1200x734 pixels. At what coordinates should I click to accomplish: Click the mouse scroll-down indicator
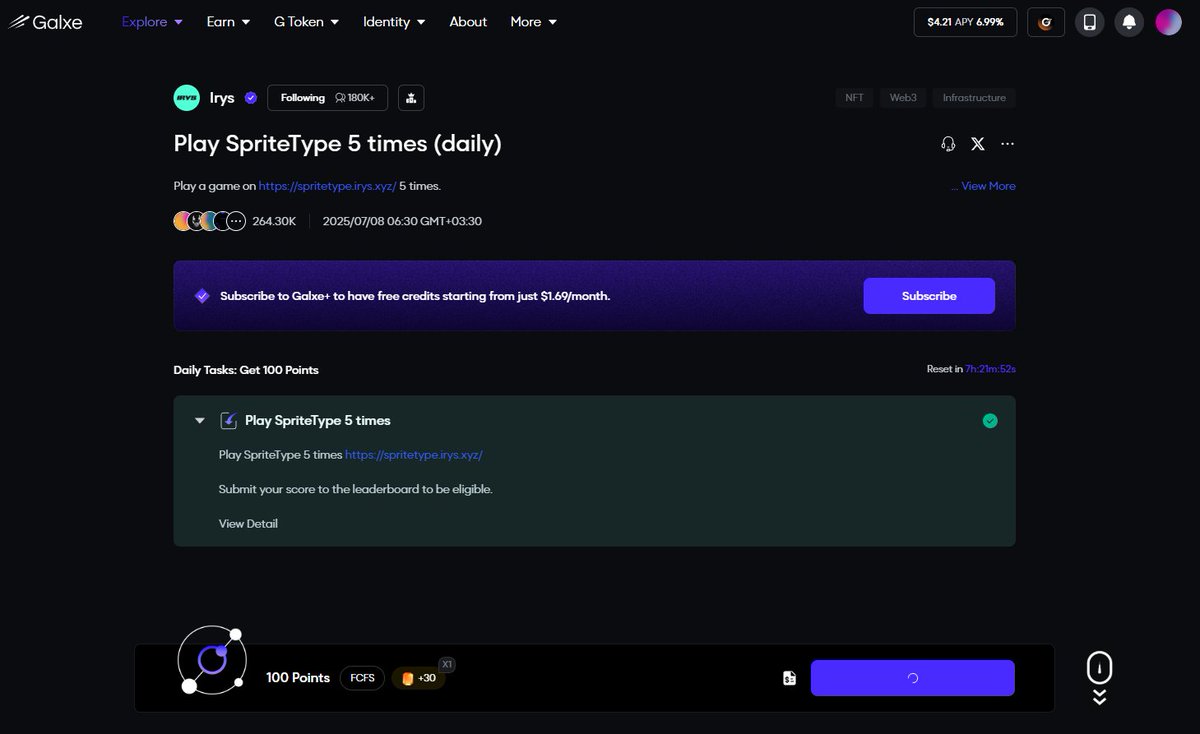coord(1099,678)
